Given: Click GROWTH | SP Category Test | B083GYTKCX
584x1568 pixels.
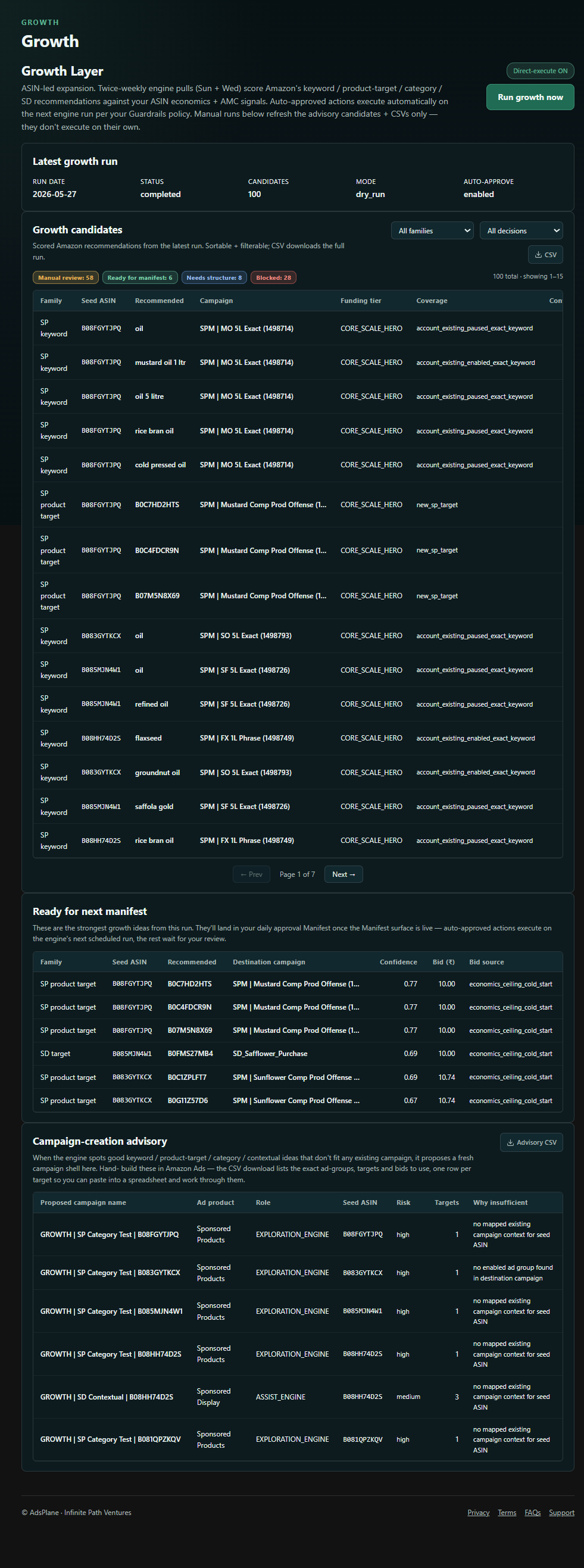Looking at the screenshot, I should tap(110, 1273).
